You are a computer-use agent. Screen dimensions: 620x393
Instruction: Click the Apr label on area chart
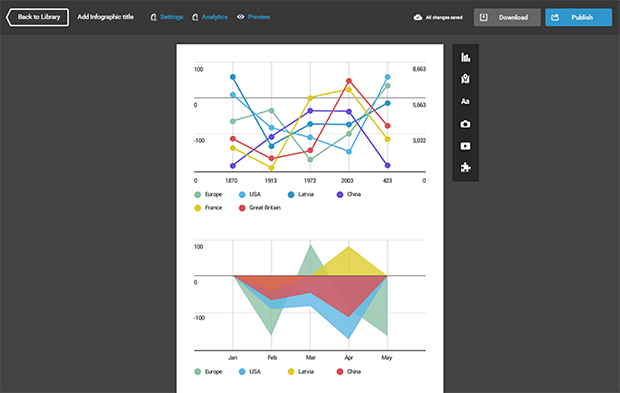[348, 358]
